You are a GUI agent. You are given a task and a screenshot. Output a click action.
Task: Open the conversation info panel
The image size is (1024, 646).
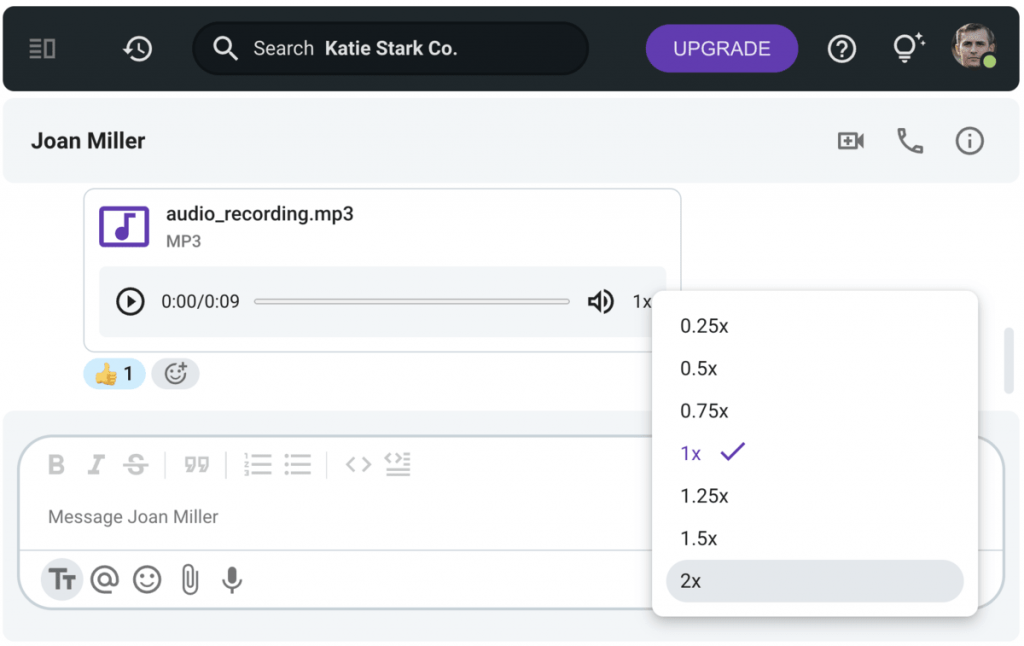point(969,141)
